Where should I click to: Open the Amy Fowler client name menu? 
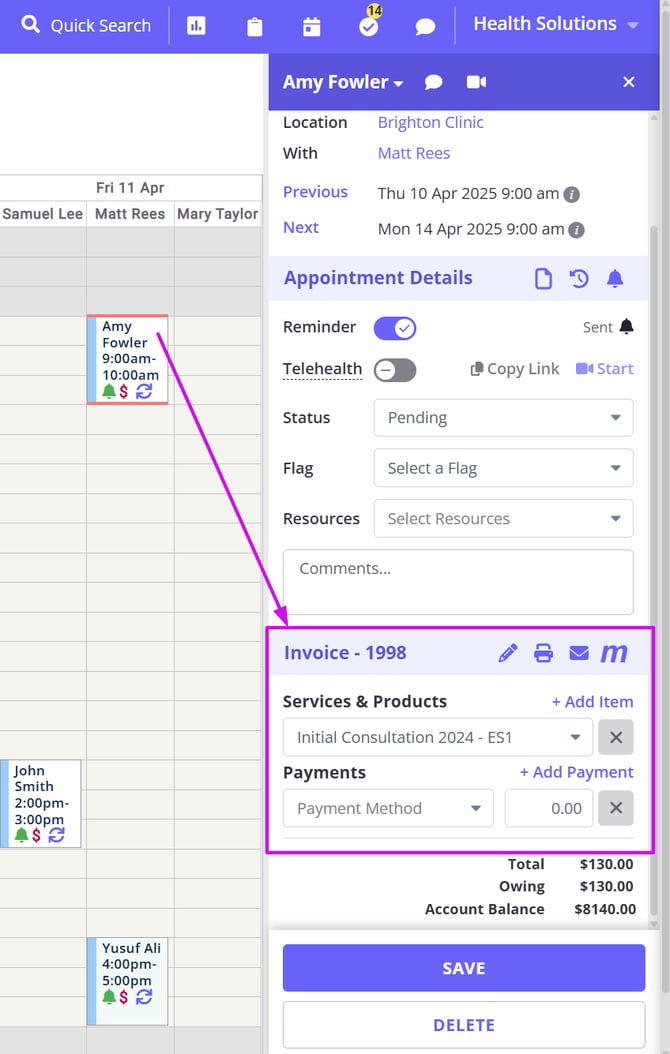pos(343,82)
